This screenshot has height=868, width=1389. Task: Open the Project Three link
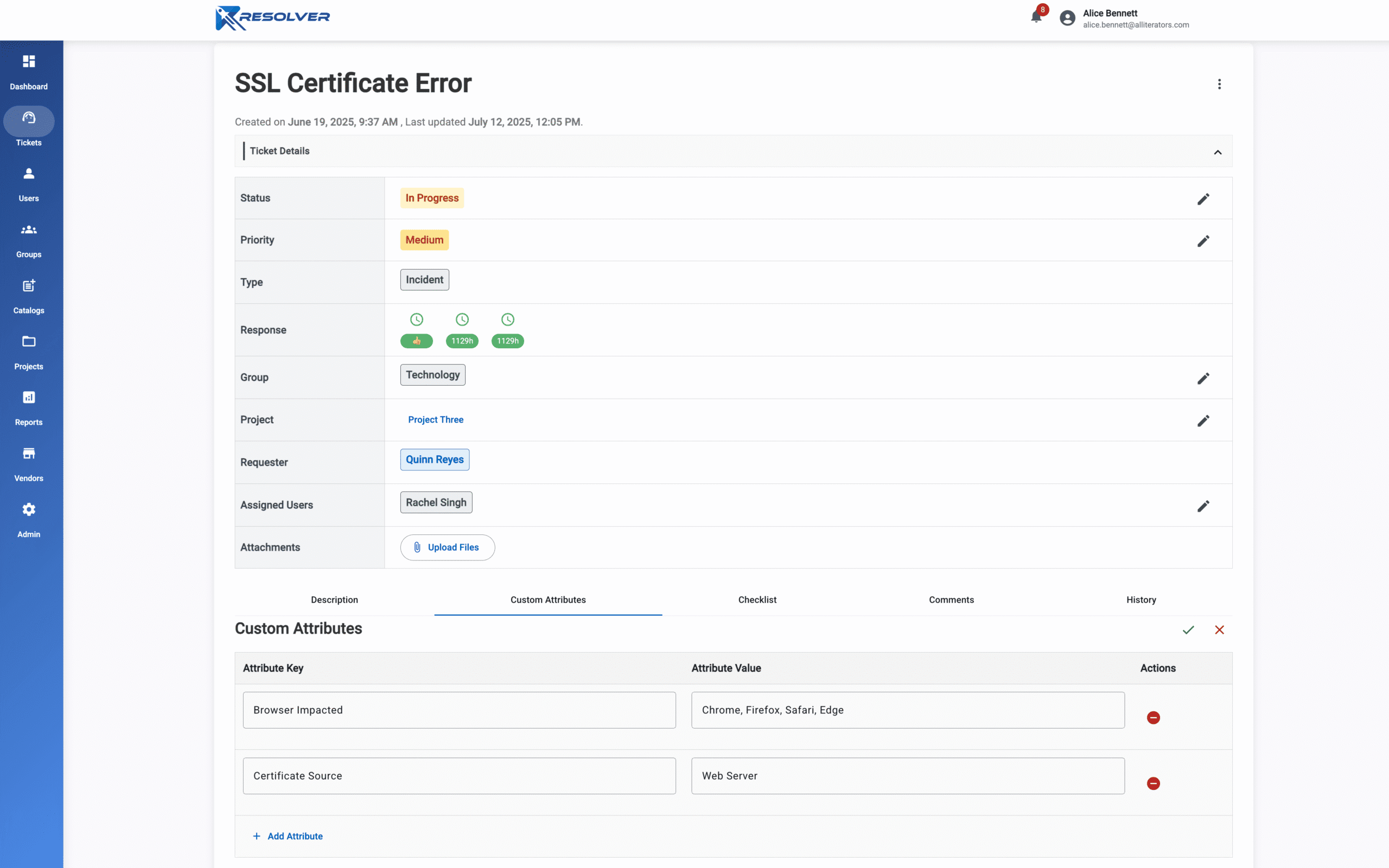pyautogui.click(x=436, y=420)
